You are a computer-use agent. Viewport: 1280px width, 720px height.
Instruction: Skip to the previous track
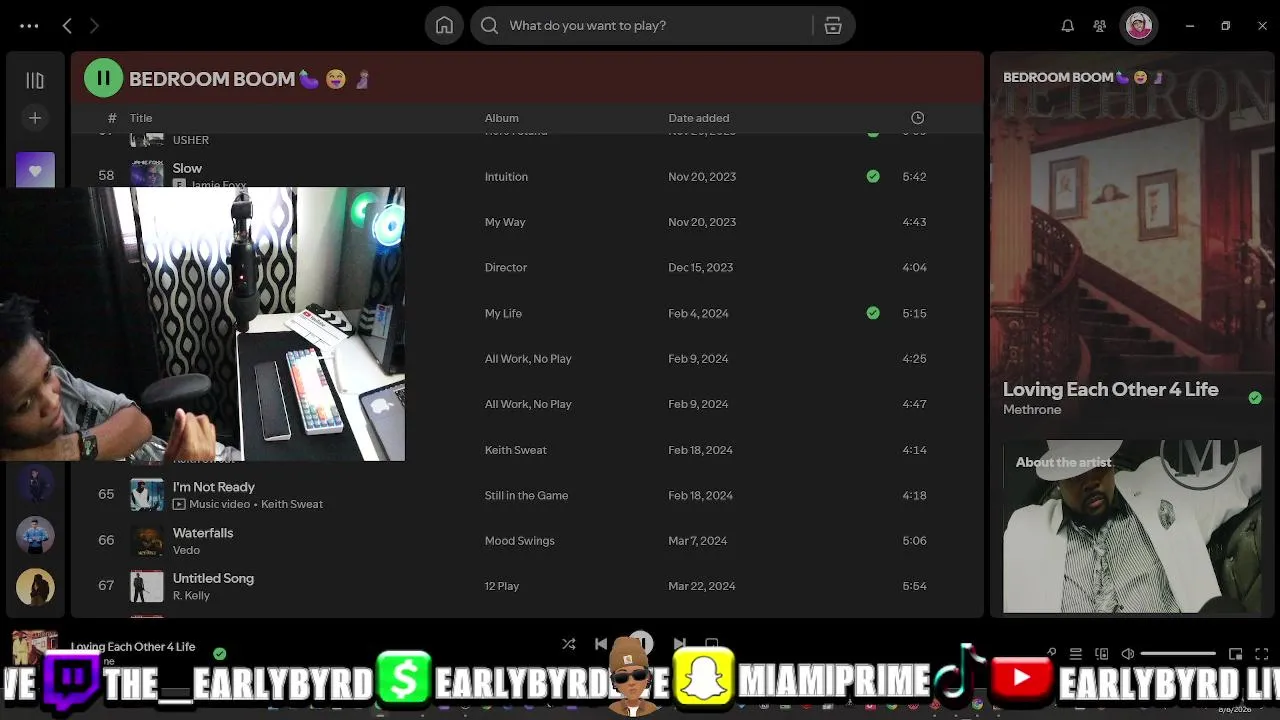coord(601,644)
